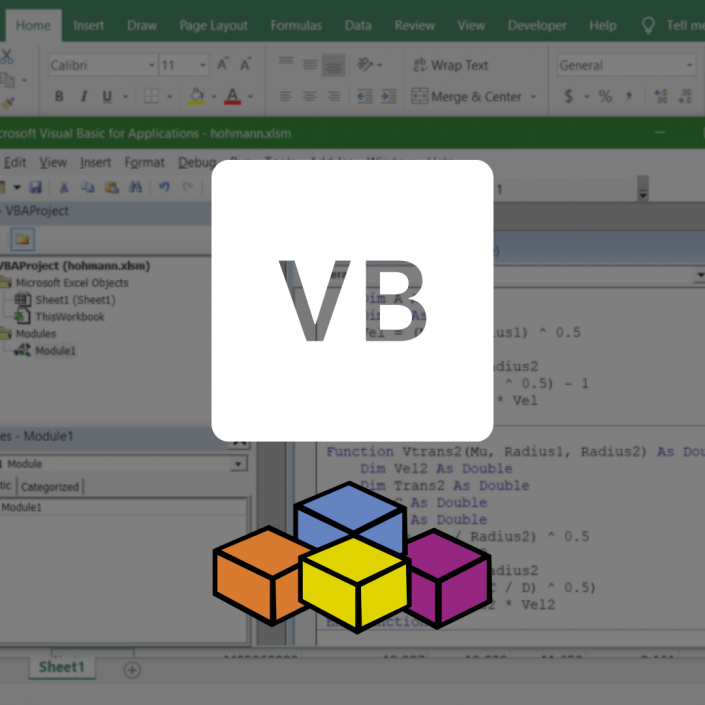This screenshot has height=705, width=705.
Task: Click Increase Font Size icon
Action: [223, 65]
